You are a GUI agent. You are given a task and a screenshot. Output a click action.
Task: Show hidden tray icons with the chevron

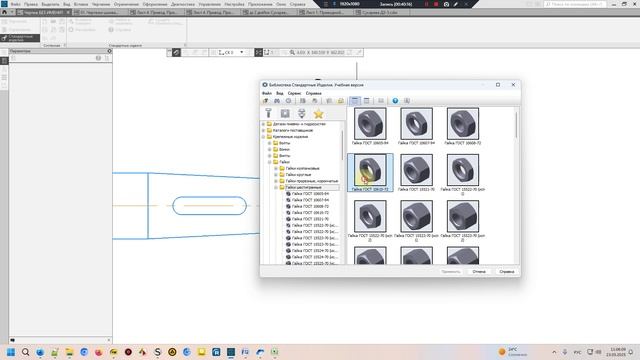pos(554,352)
